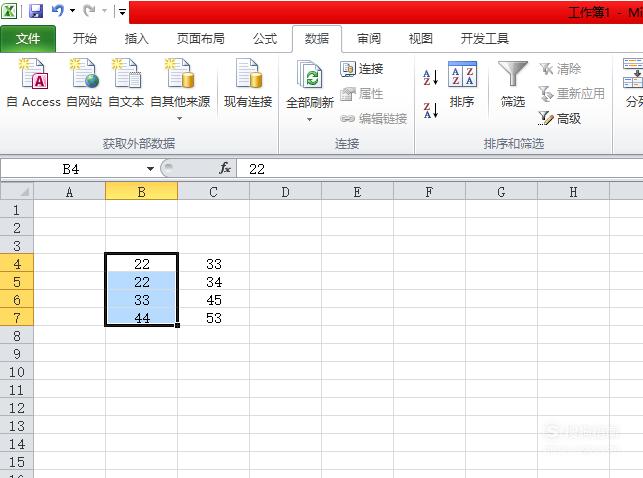This screenshot has width=643, height=478.
Task: Select column C header
Action: 213,192
